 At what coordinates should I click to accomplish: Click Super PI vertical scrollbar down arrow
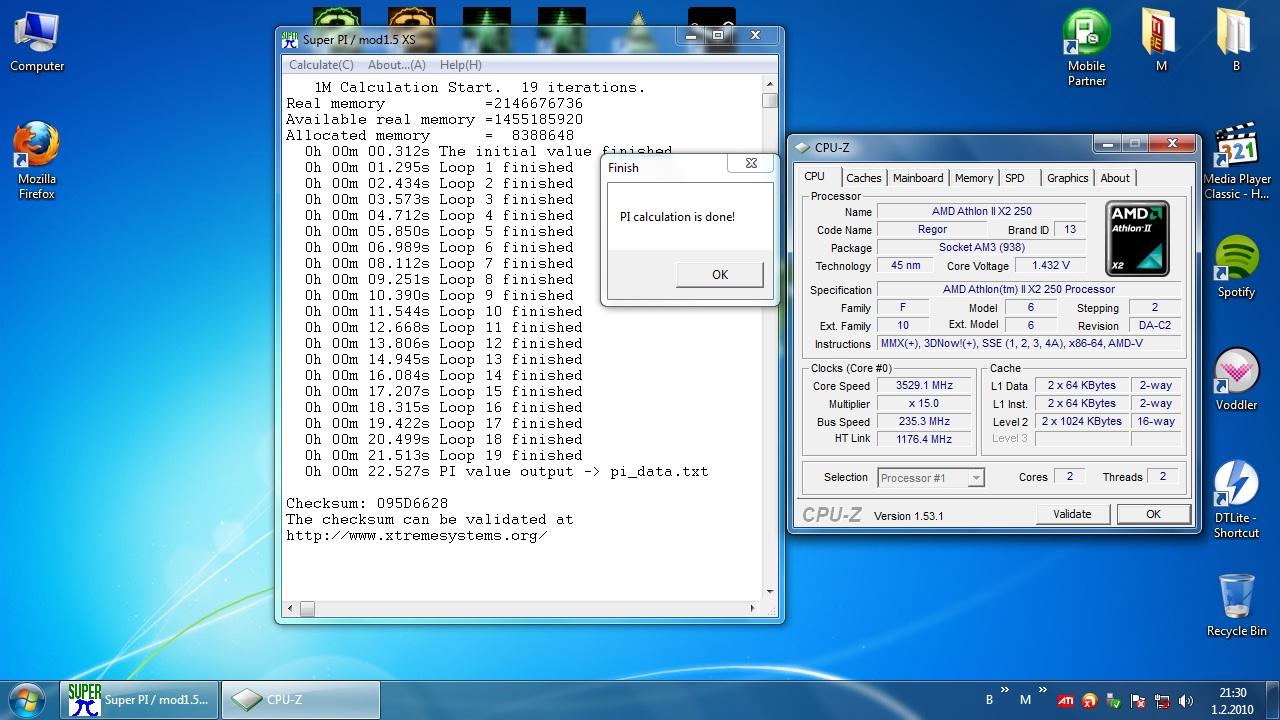(x=769, y=592)
